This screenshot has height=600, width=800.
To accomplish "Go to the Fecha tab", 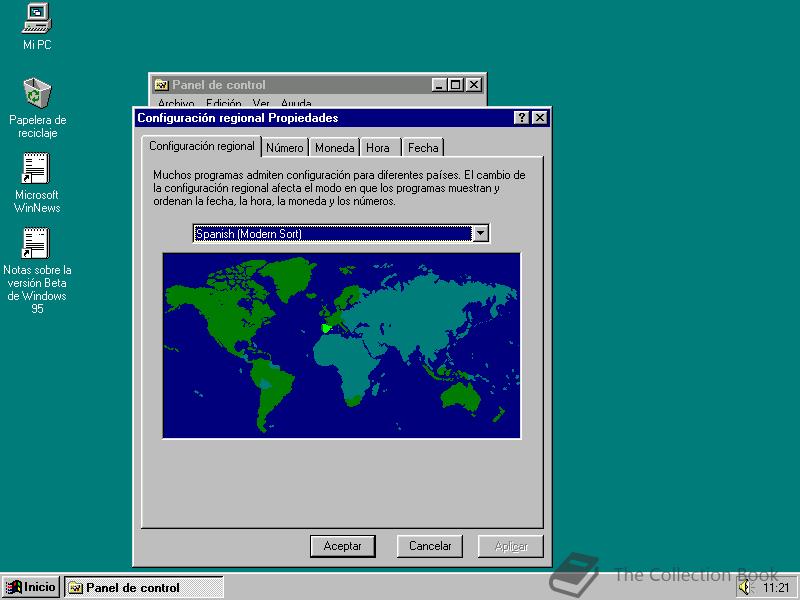I will click(x=423, y=147).
